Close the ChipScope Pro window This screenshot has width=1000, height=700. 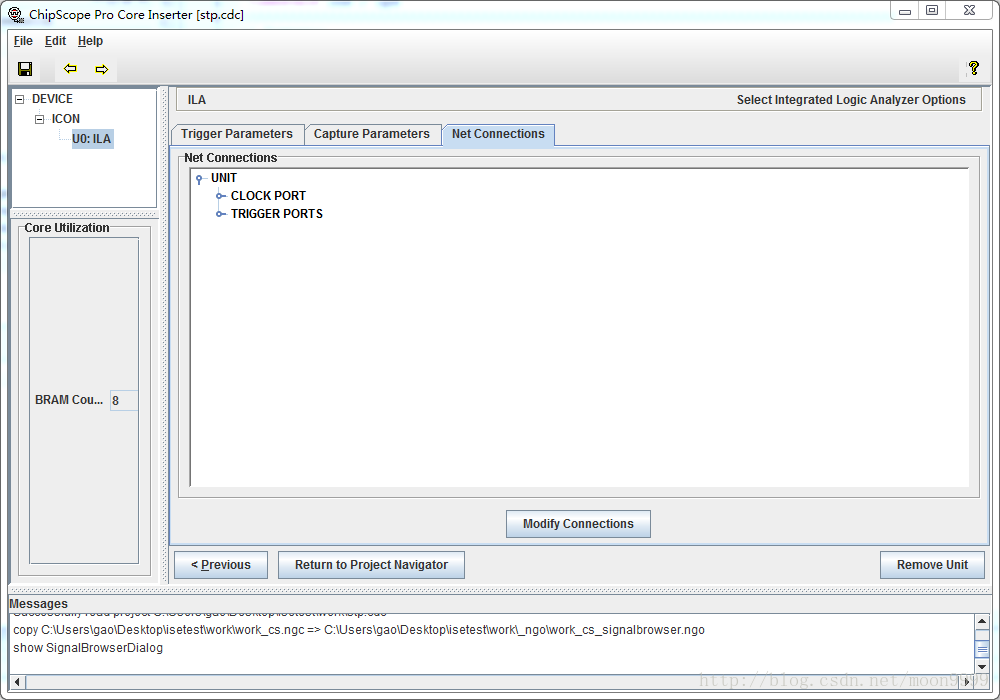tap(969, 11)
